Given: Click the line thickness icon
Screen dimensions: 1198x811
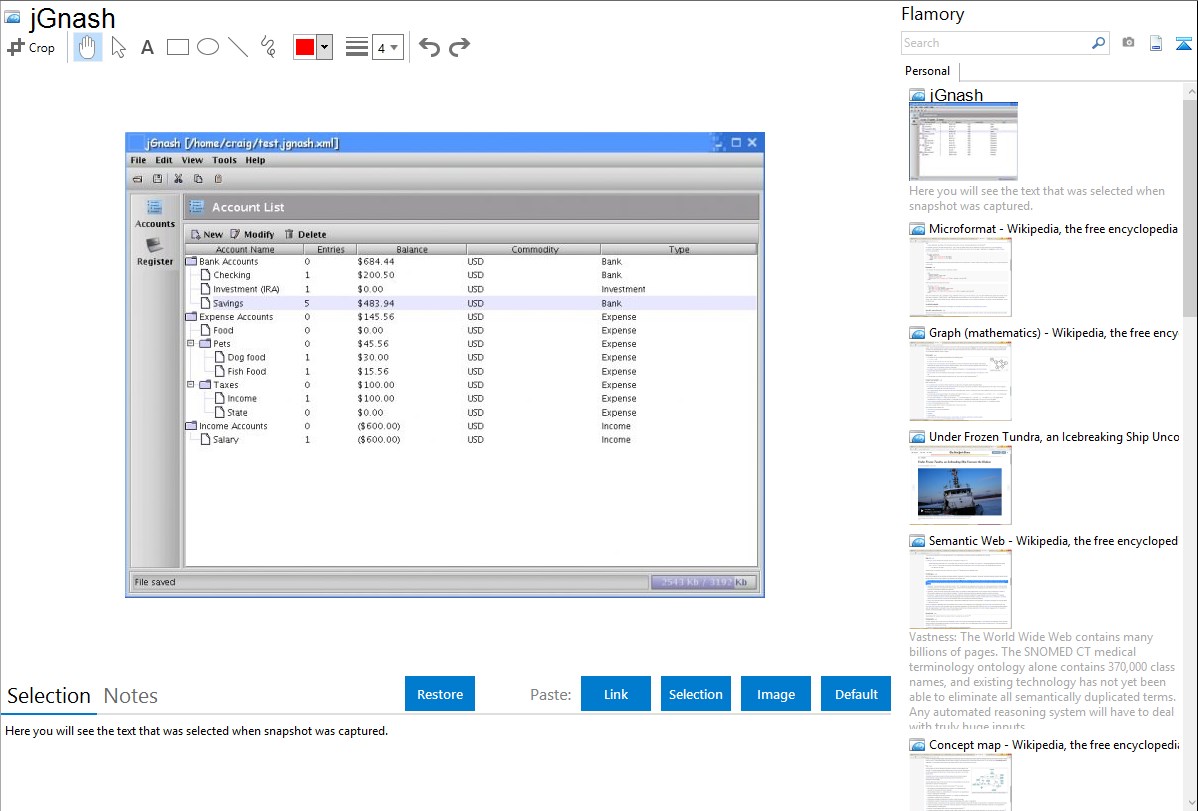Looking at the screenshot, I should [357, 47].
